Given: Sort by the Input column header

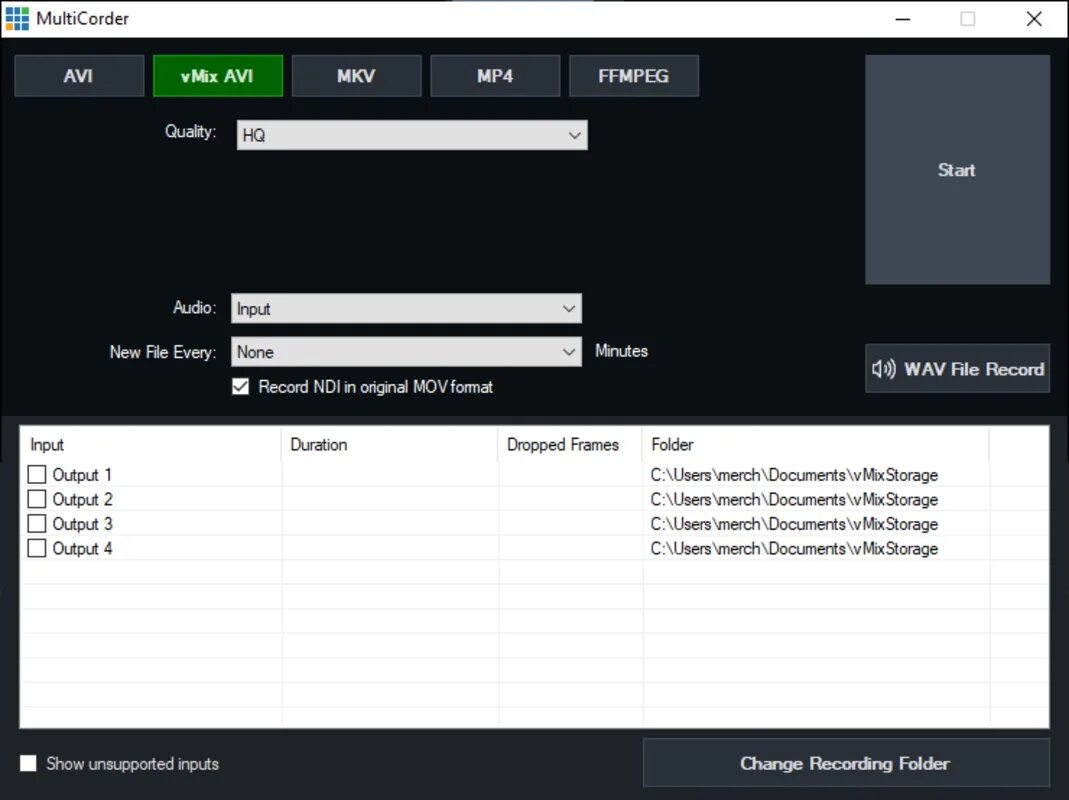Looking at the screenshot, I should click(x=150, y=445).
